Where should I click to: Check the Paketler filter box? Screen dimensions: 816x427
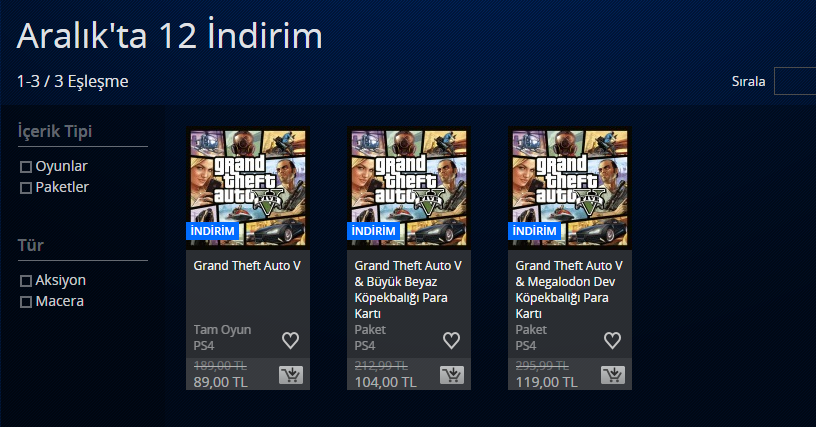pos(26,188)
